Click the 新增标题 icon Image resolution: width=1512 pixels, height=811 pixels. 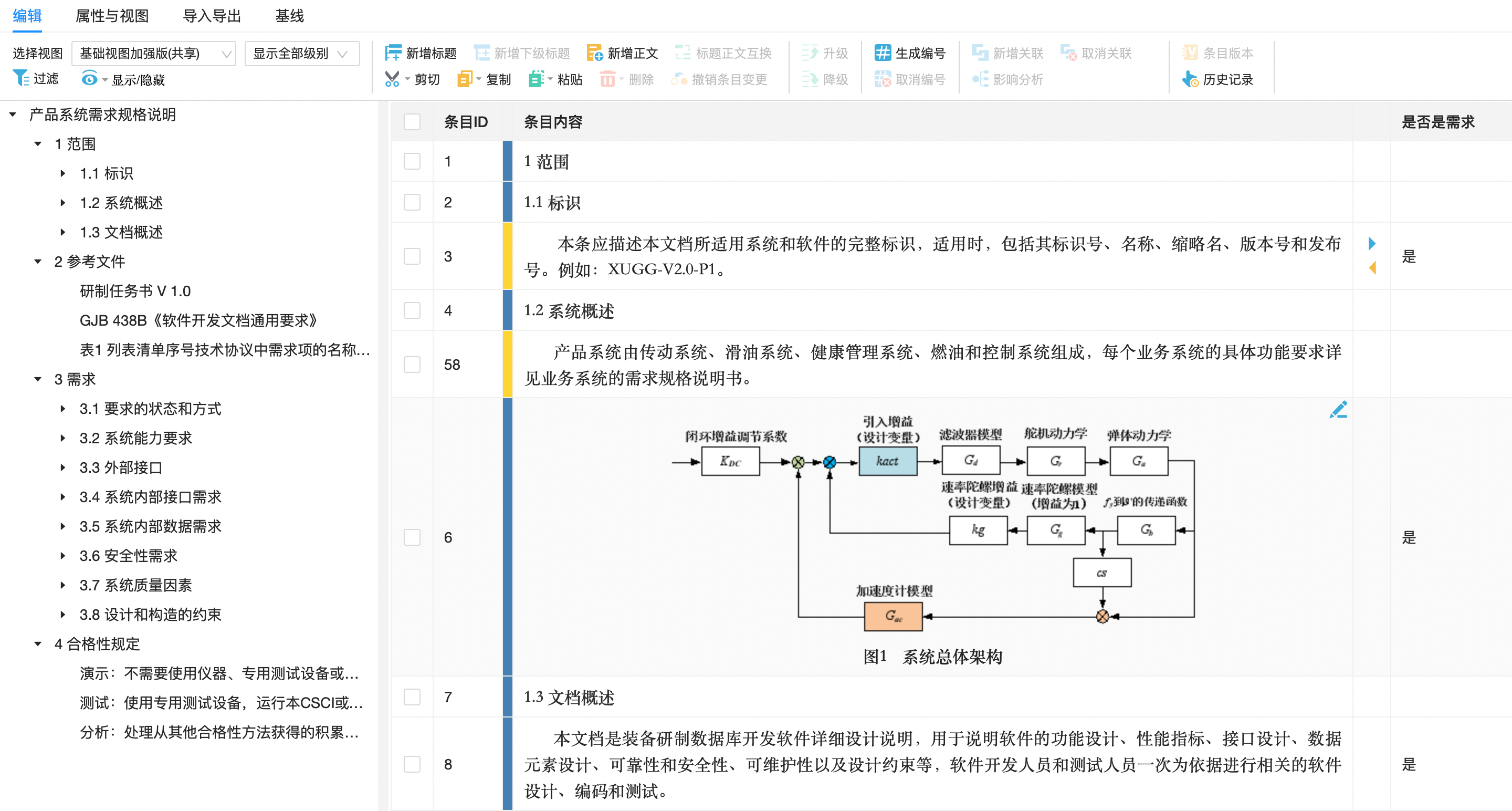[x=393, y=53]
